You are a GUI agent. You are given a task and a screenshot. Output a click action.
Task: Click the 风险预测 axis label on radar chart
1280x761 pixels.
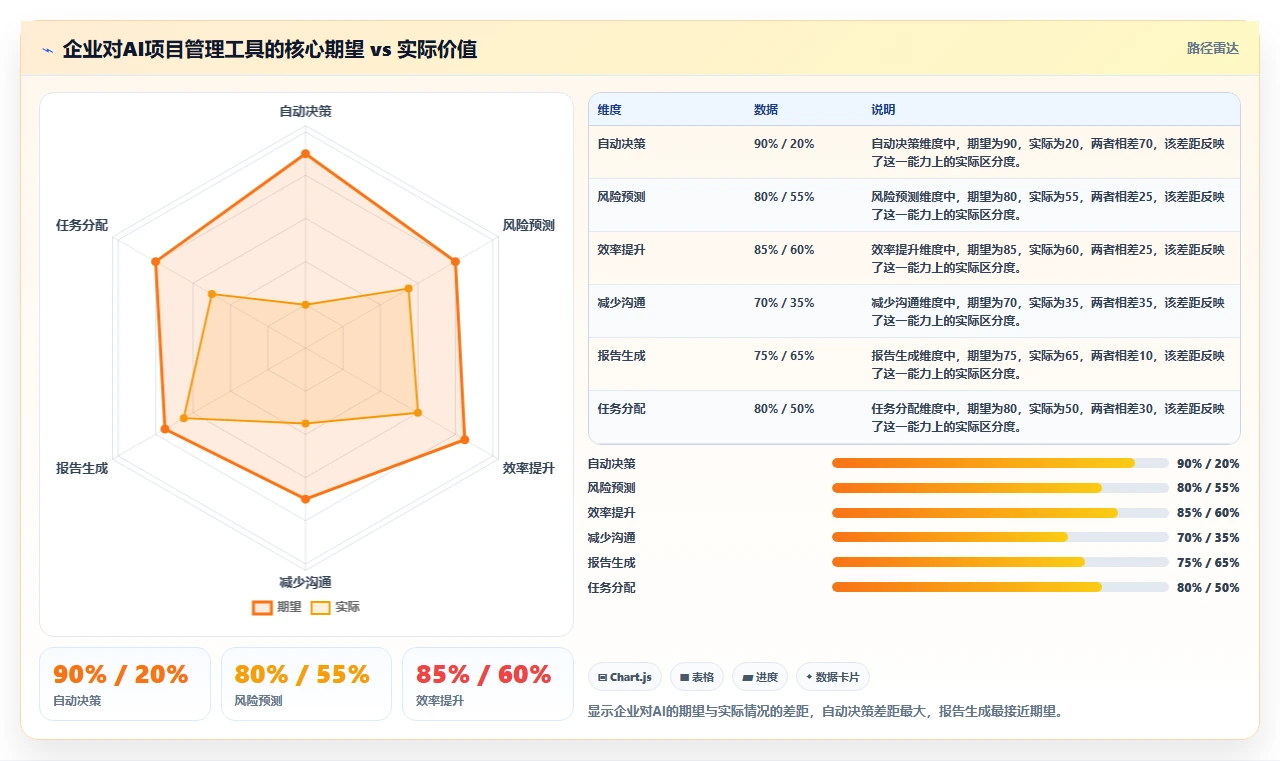(528, 226)
